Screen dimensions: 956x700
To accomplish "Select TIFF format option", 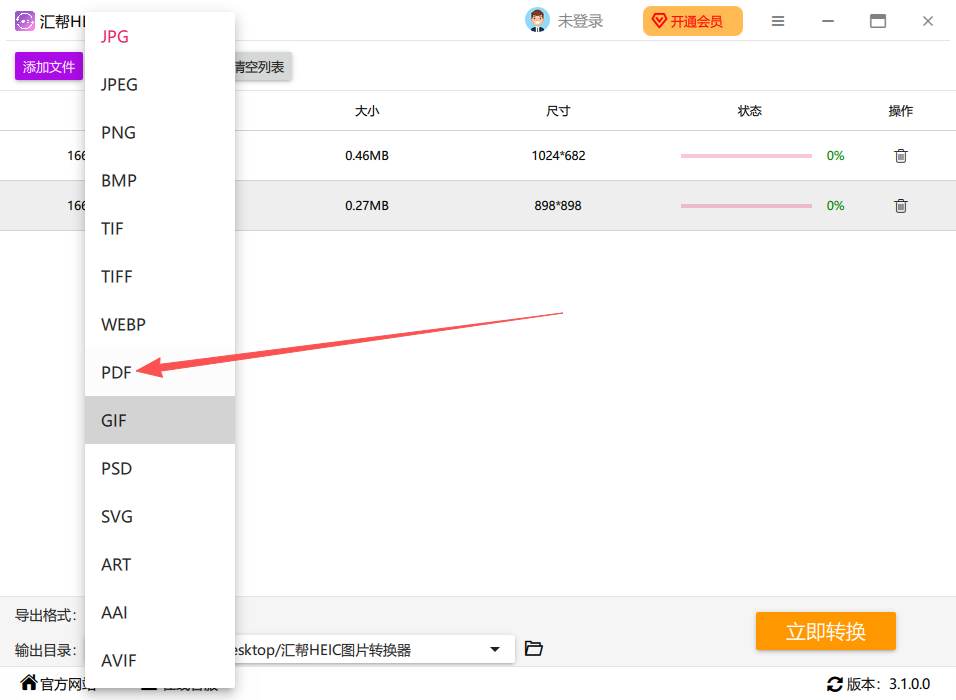I will point(160,276).
